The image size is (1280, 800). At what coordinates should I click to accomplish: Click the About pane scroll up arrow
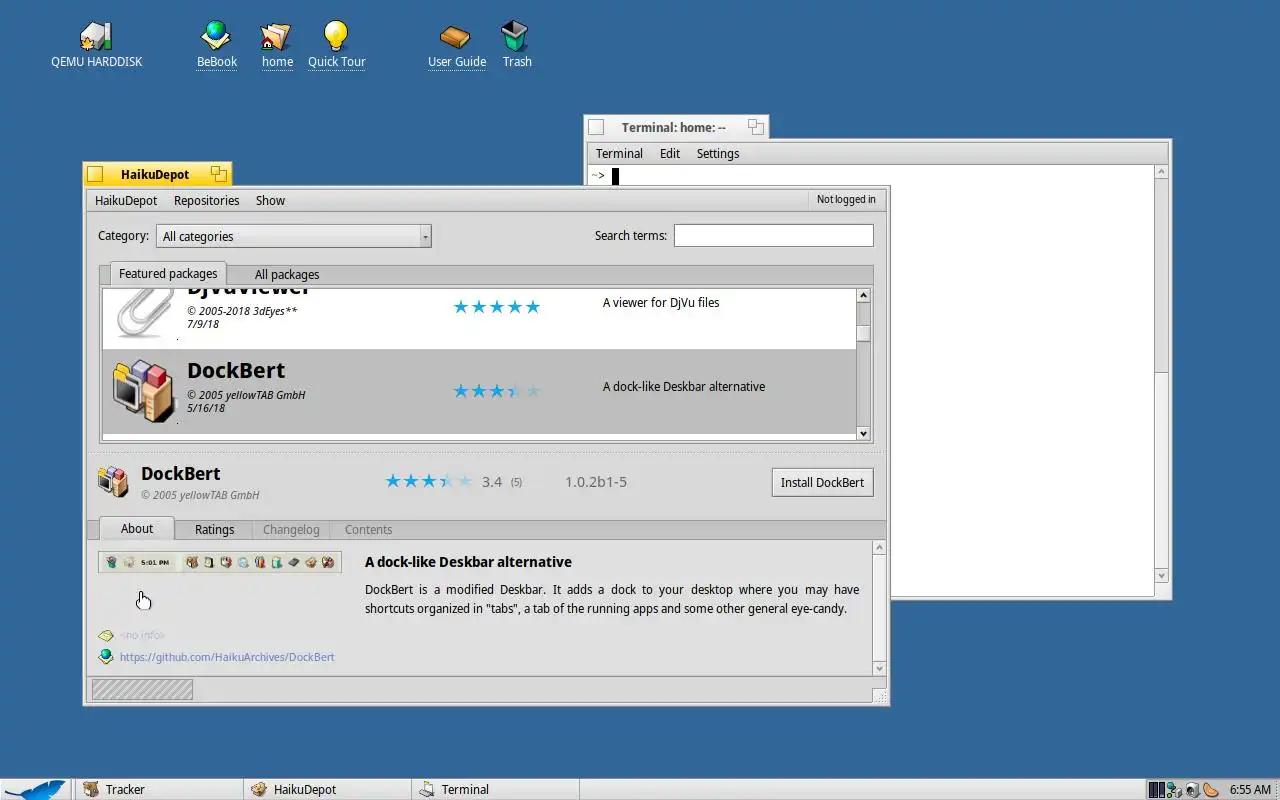pos(879,548)
